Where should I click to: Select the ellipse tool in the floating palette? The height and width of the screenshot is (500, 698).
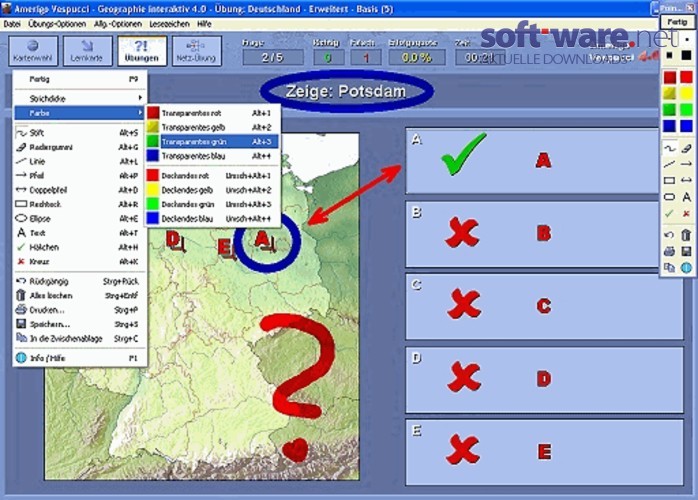670,197
